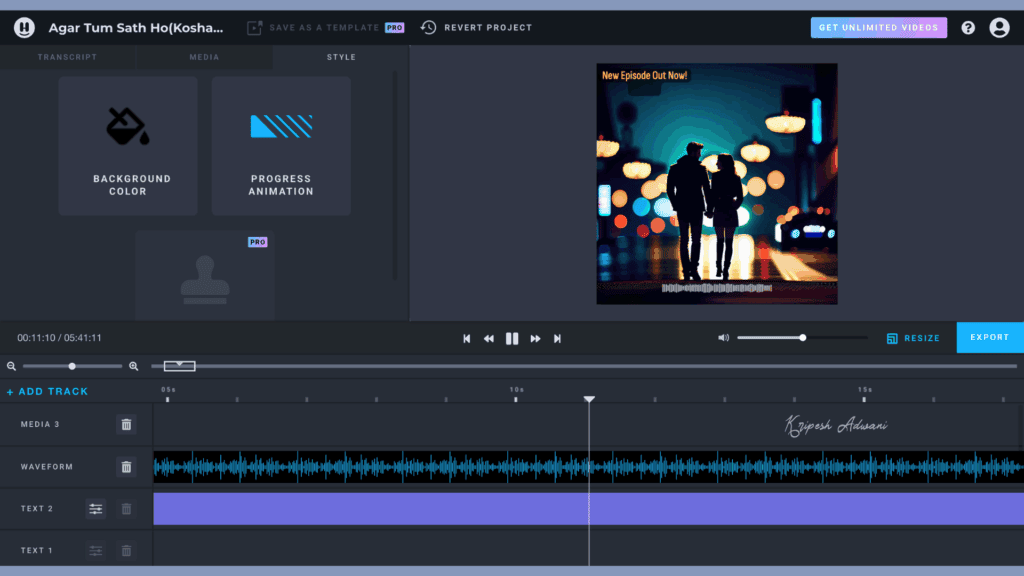The image size is (1024, 576).
Task: Pause playback with the pause button
Action: pos(512,338)
